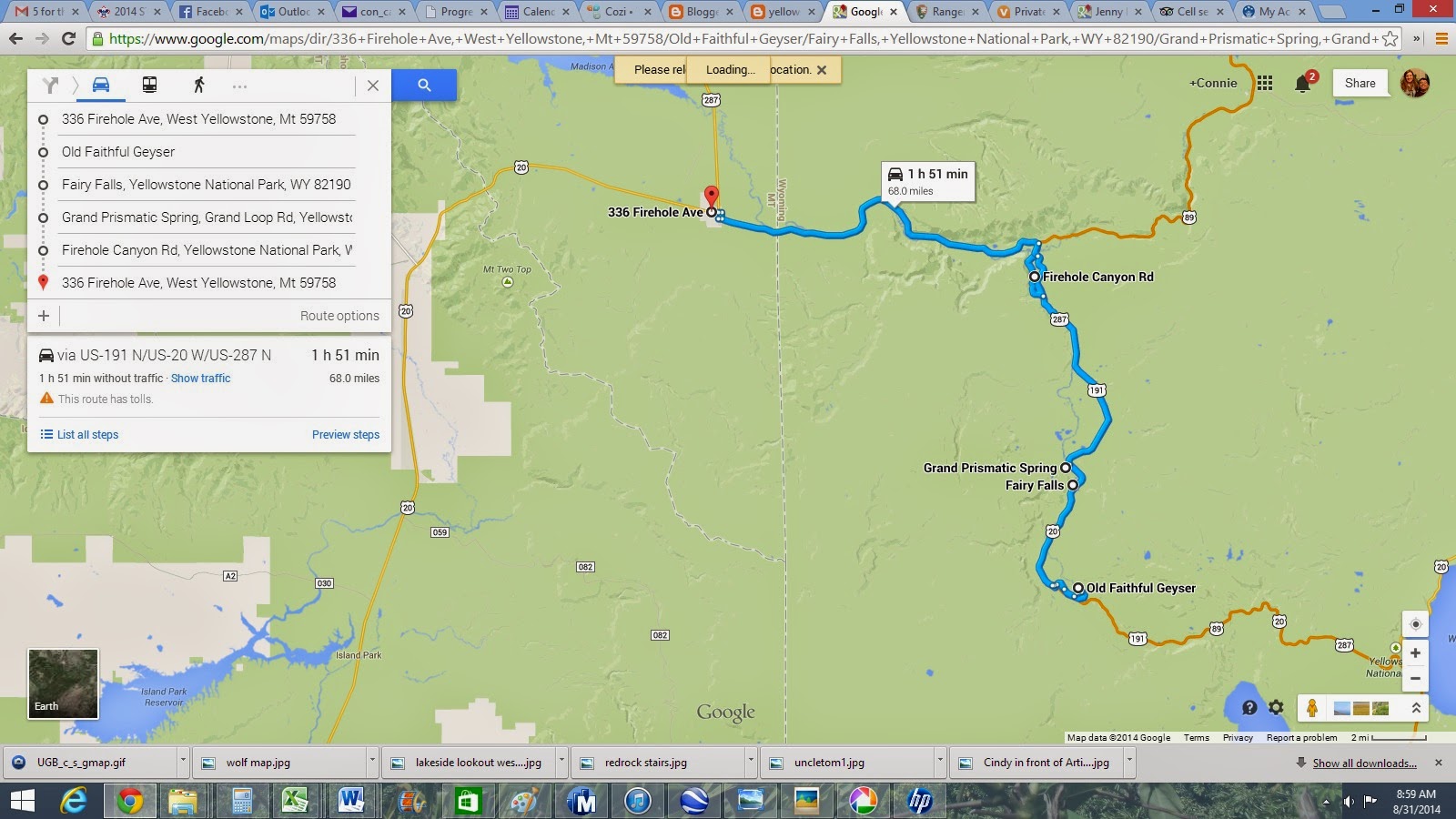The width and height of the screenshot is (1456, 819).
Task: Click the Grand Prismatic Spring map marker
Action: [x=1066, y=468]
